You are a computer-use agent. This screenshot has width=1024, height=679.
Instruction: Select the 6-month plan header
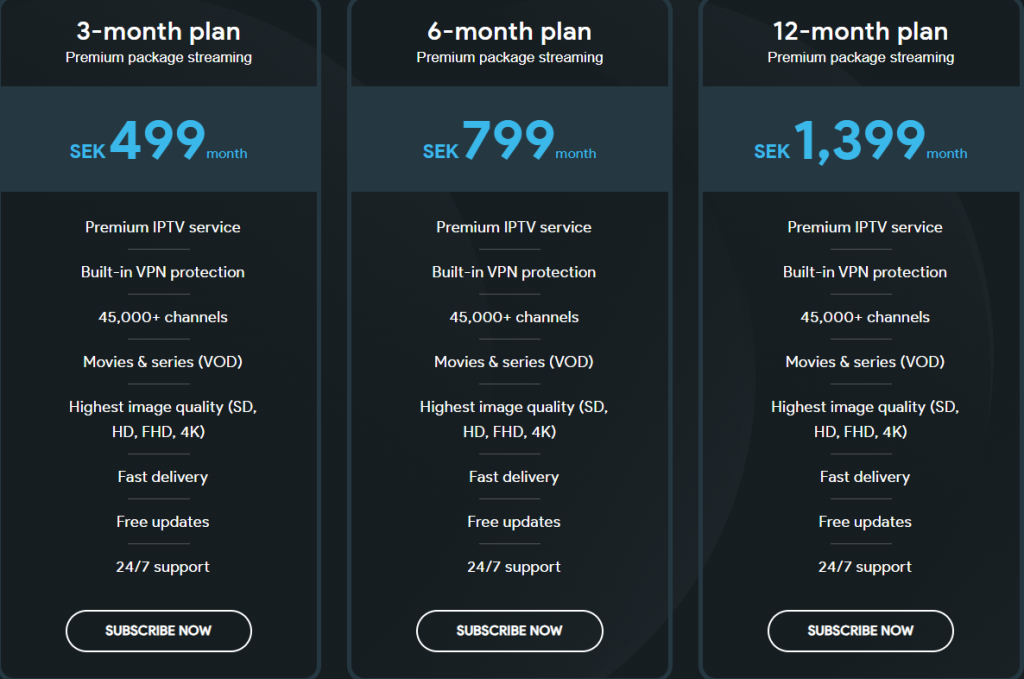tap(510, 31)
